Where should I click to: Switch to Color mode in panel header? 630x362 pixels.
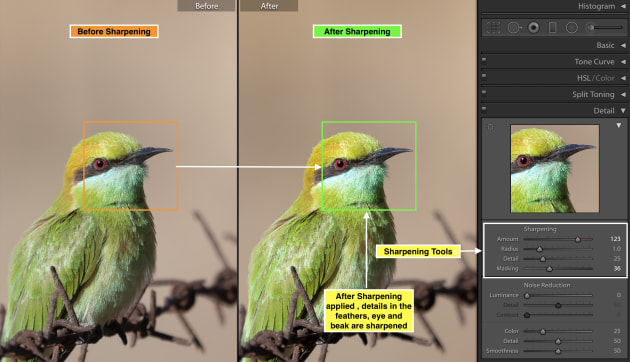coord(605,78)
